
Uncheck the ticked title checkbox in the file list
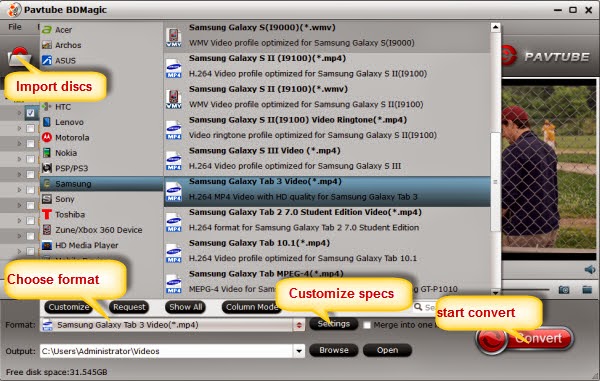tap(30, 113)
